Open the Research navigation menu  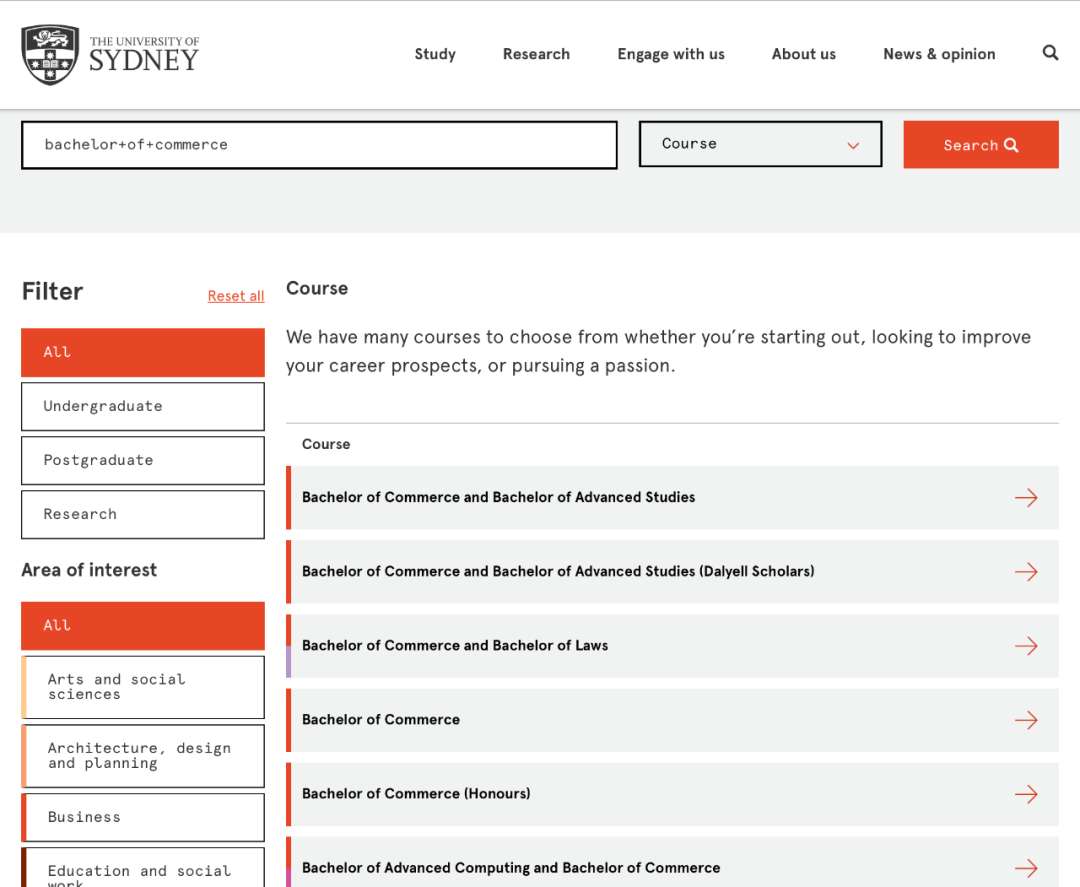(x=536, y=54)
